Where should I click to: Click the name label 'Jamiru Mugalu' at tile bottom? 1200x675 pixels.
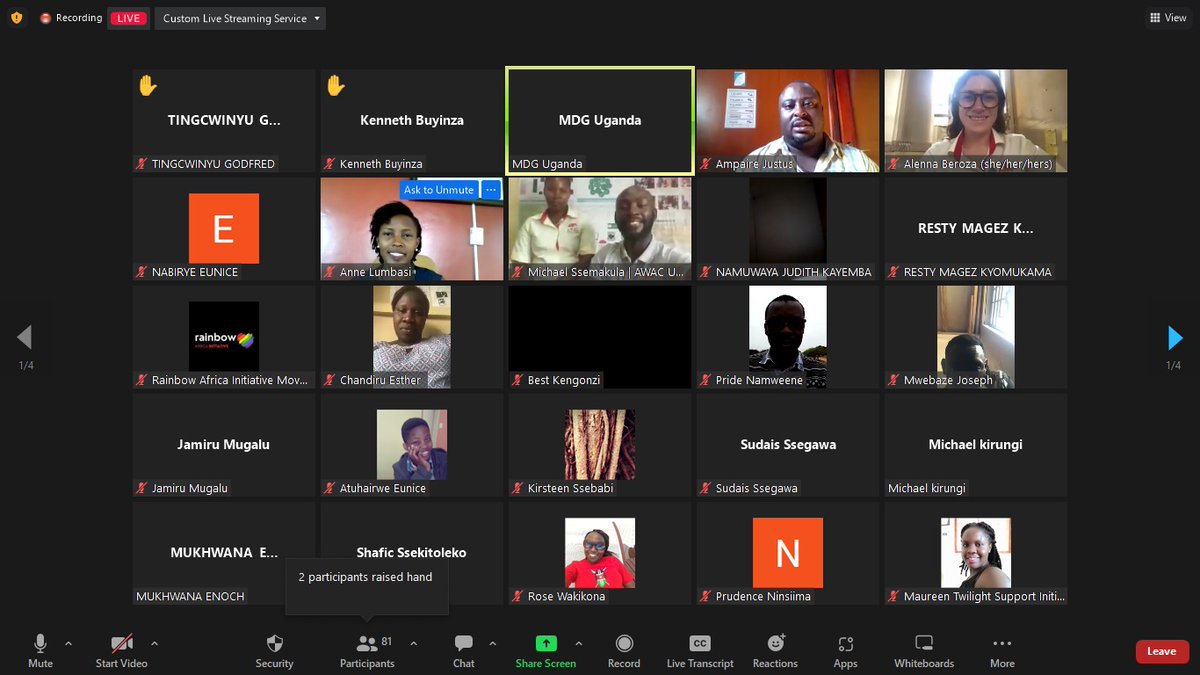click(x=190, y=488)
